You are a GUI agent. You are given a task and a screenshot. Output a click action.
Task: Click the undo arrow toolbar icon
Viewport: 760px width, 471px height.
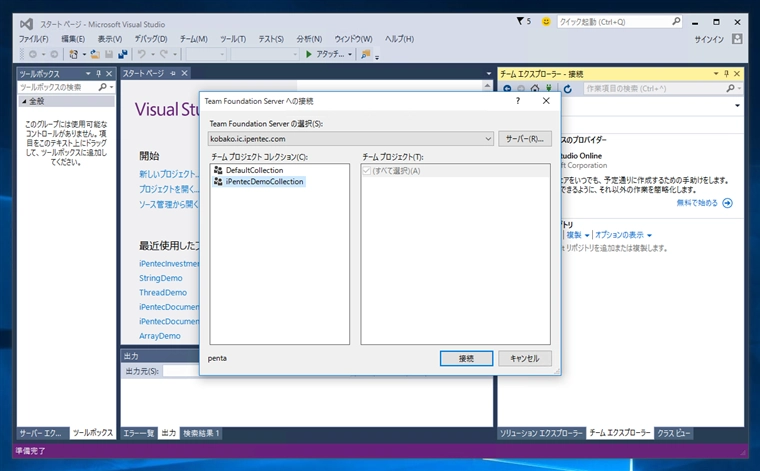pyautogui.click(x=142, y=54)
